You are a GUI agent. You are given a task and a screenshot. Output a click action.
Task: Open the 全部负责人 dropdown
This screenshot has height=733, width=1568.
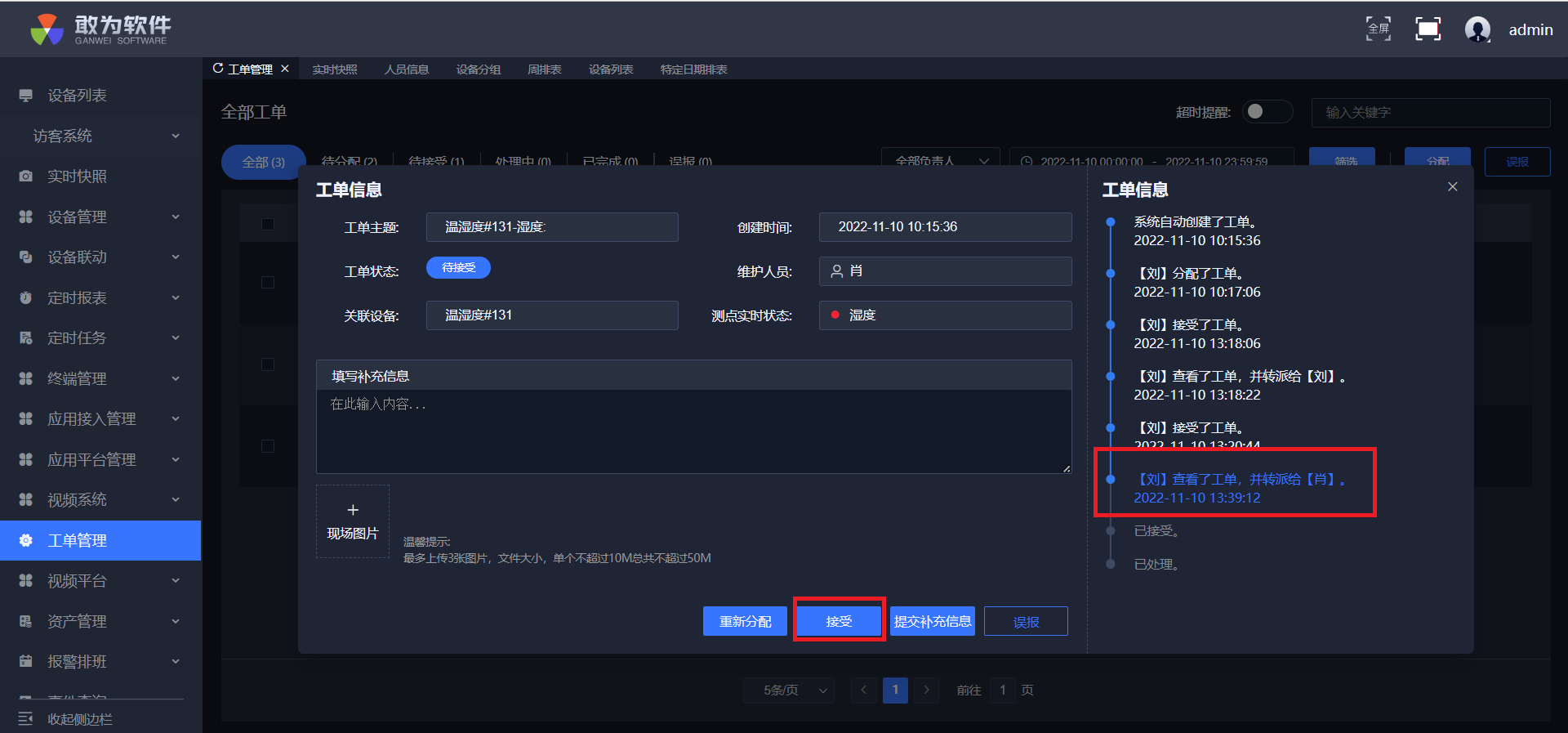point(940,162)
